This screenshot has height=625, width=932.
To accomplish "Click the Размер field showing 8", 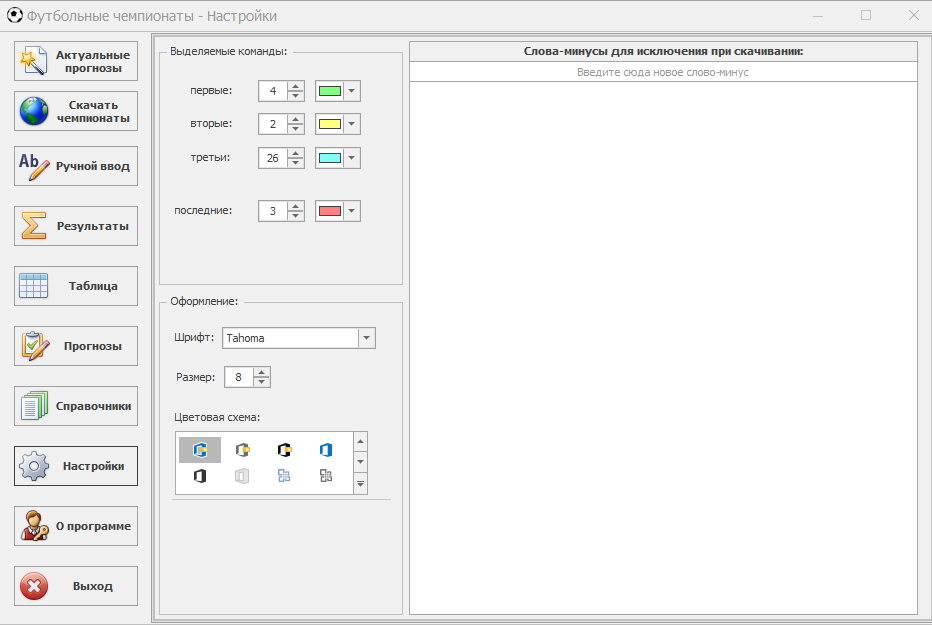I will click(239, 377).
